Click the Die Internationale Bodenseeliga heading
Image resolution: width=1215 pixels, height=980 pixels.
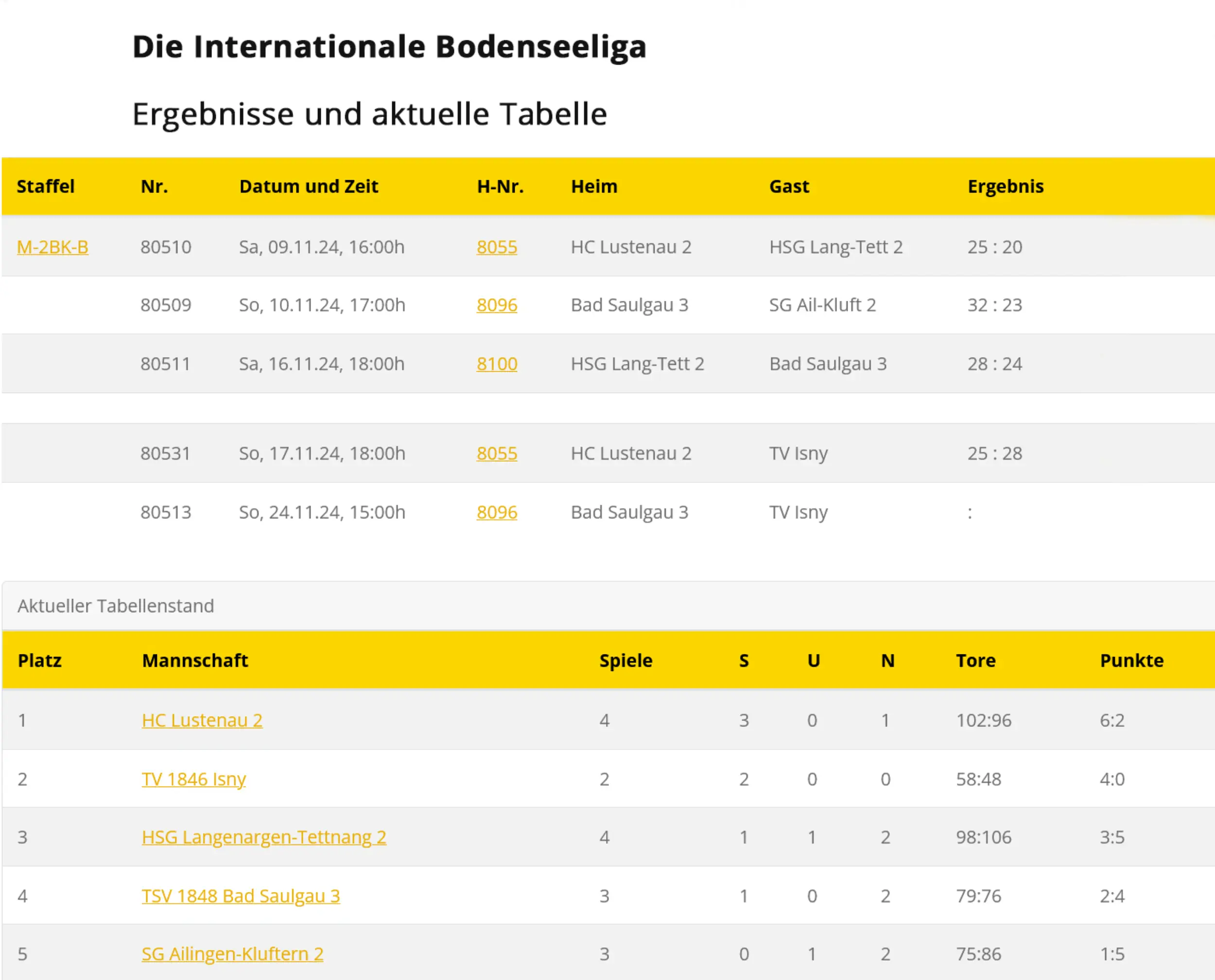389,46
